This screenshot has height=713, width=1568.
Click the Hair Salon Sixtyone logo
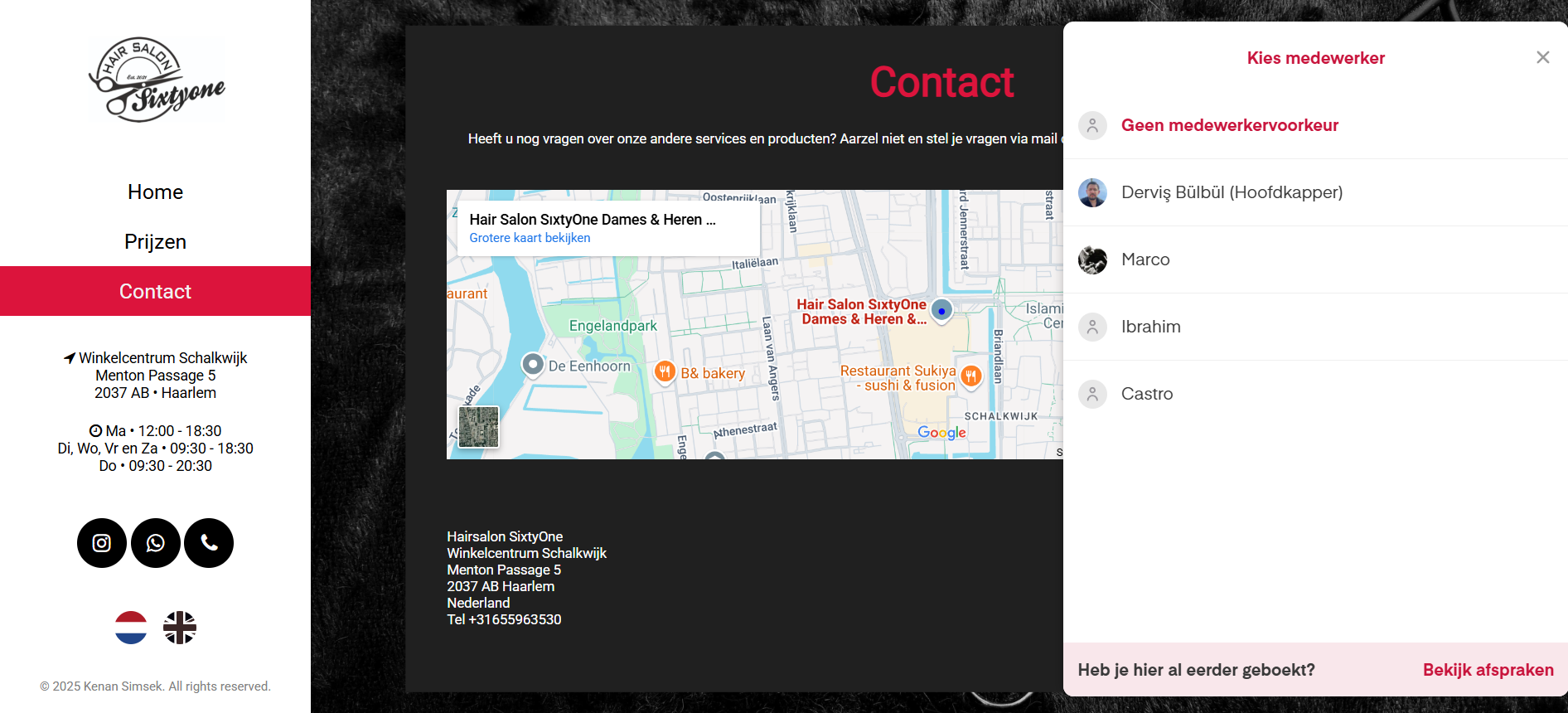click(156, 80)
